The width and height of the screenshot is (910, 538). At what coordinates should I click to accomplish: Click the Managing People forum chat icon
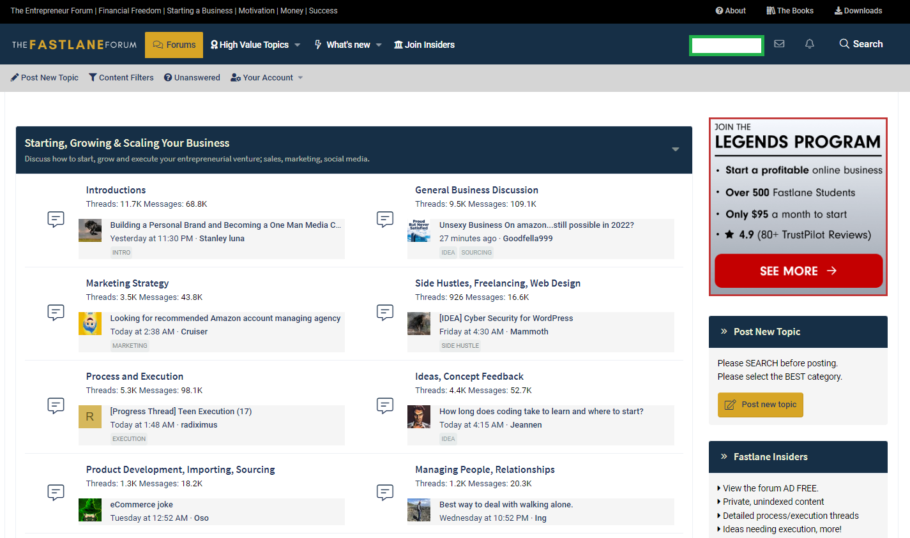pos(385,492)
